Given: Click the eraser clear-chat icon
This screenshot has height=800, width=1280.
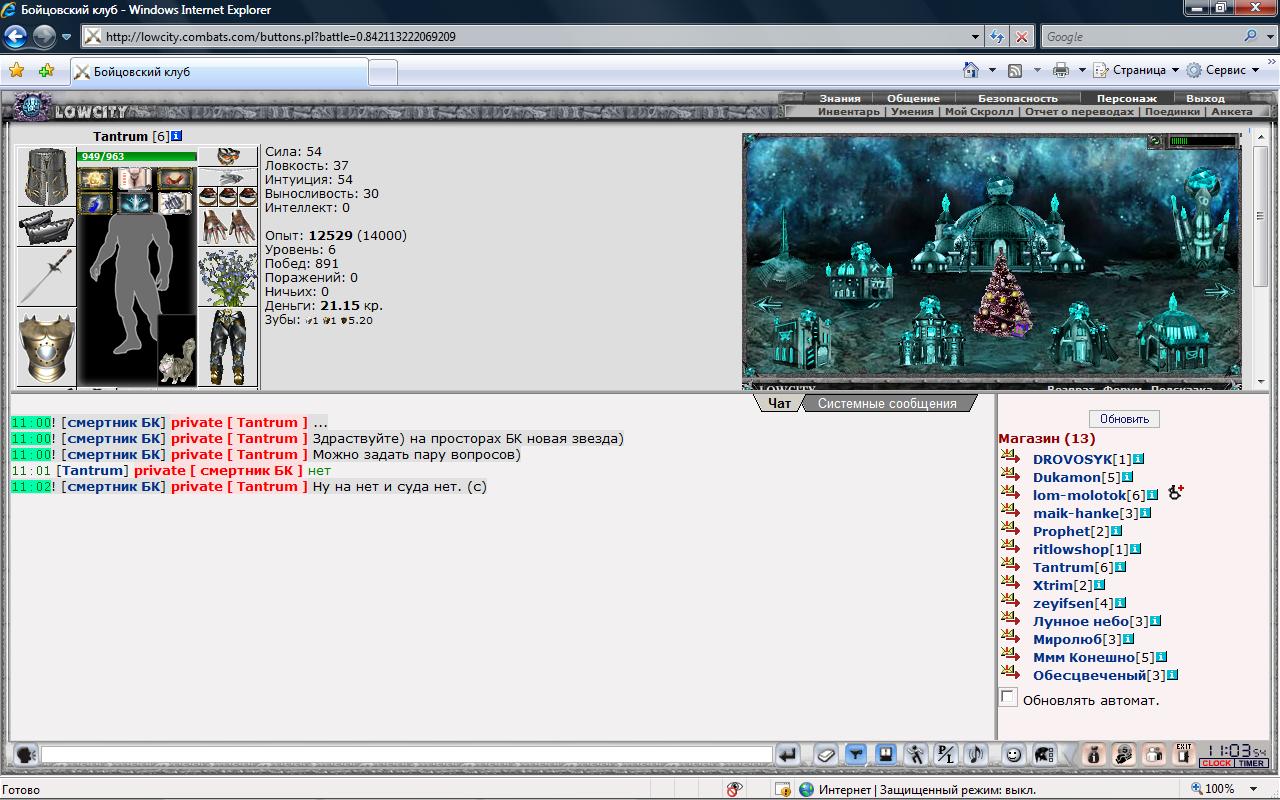Looking at the screenshot, I should point(825,755).
